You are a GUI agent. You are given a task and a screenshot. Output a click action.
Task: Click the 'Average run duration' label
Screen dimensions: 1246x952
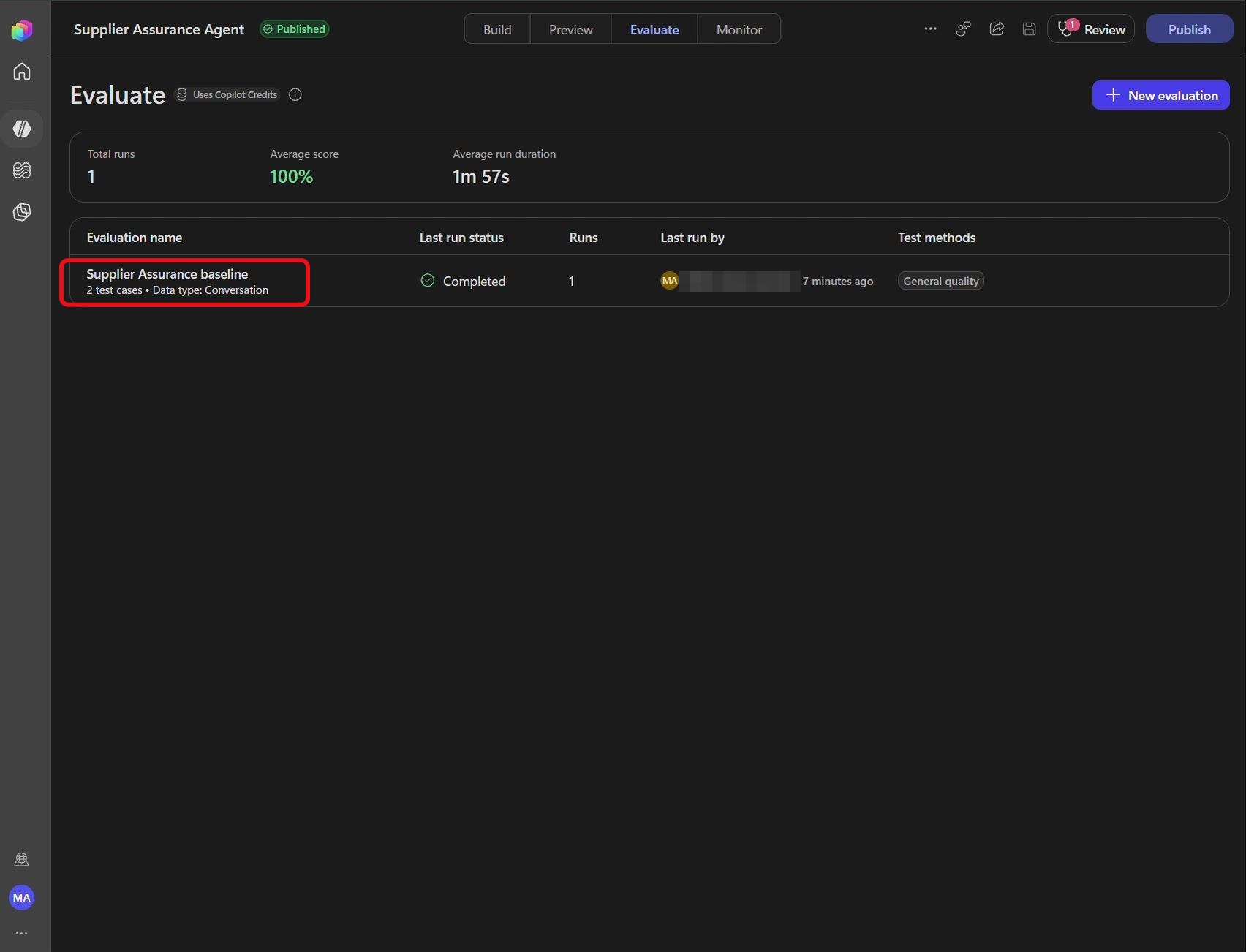(505, 154)
